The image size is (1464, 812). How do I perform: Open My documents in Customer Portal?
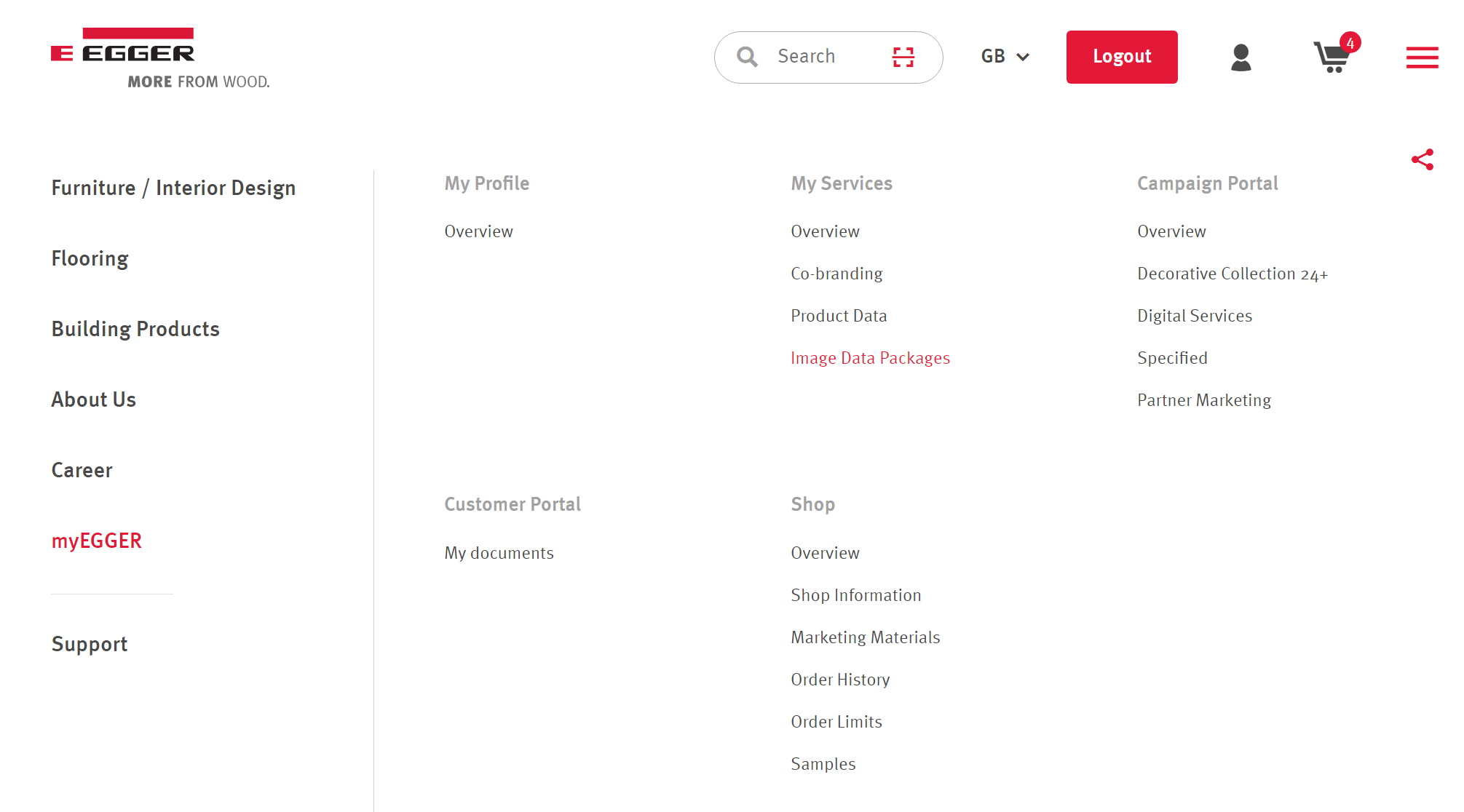click(x=499, y=553)
